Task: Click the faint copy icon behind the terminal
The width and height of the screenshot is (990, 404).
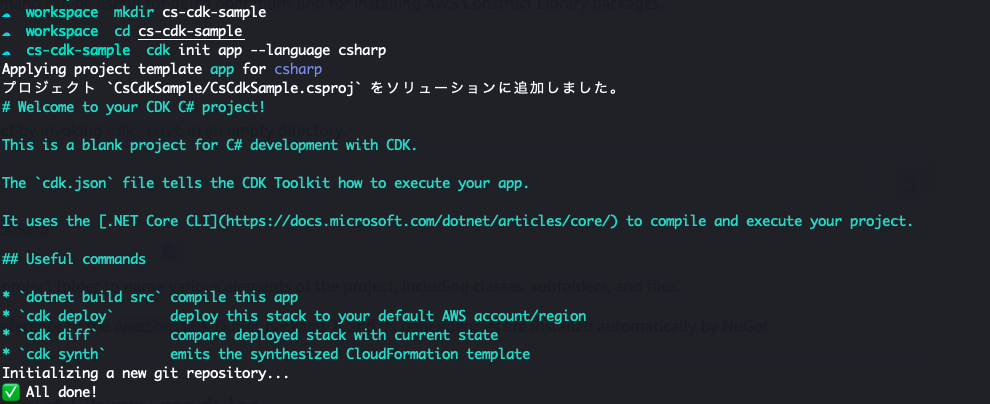Action: (909, 184)
